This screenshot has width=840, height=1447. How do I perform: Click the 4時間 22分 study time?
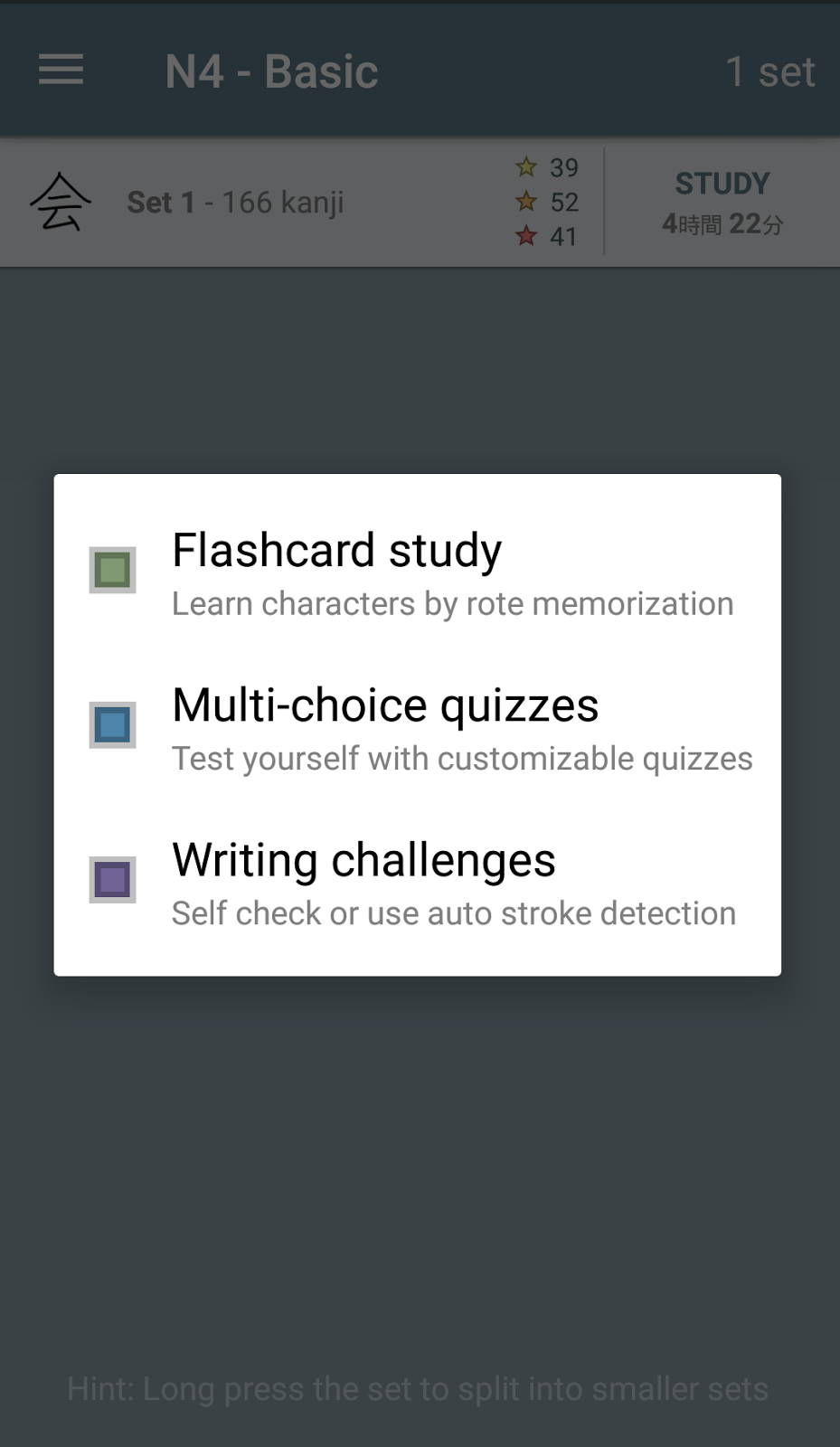click(x=722, y=223)
